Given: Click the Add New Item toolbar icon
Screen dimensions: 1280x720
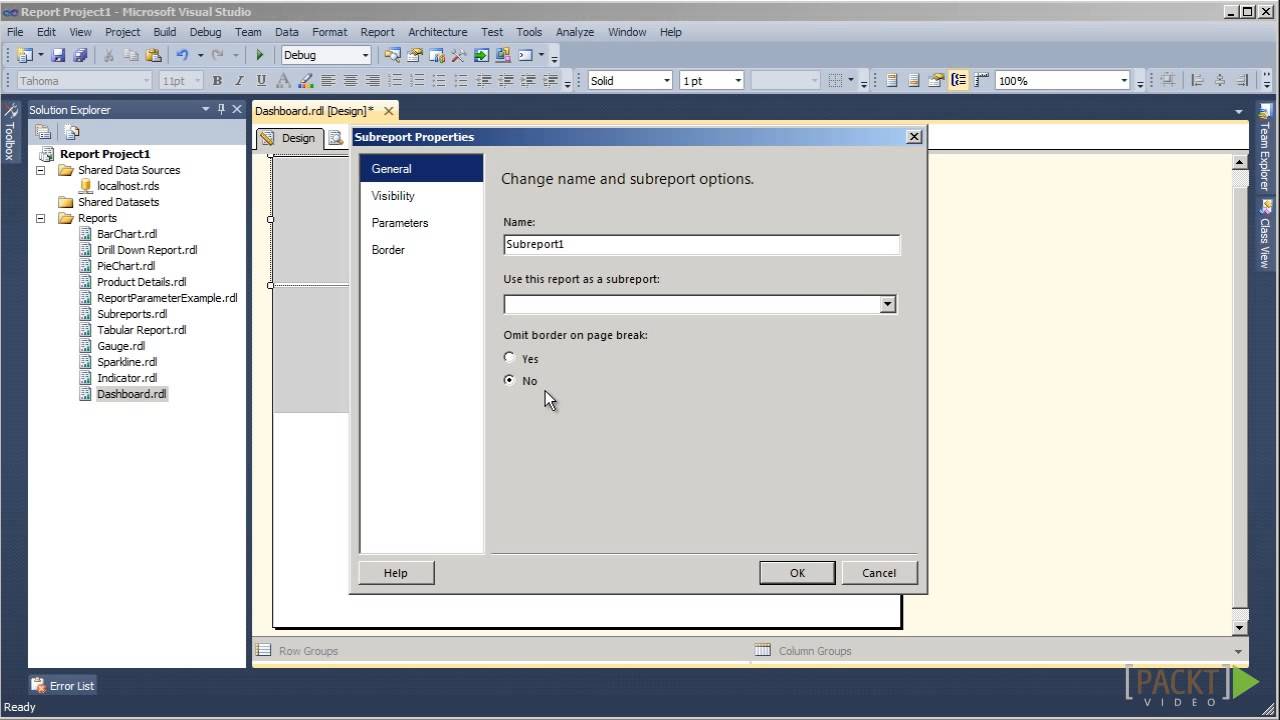Looking at the screenshot, I should (x=24, y=56).
